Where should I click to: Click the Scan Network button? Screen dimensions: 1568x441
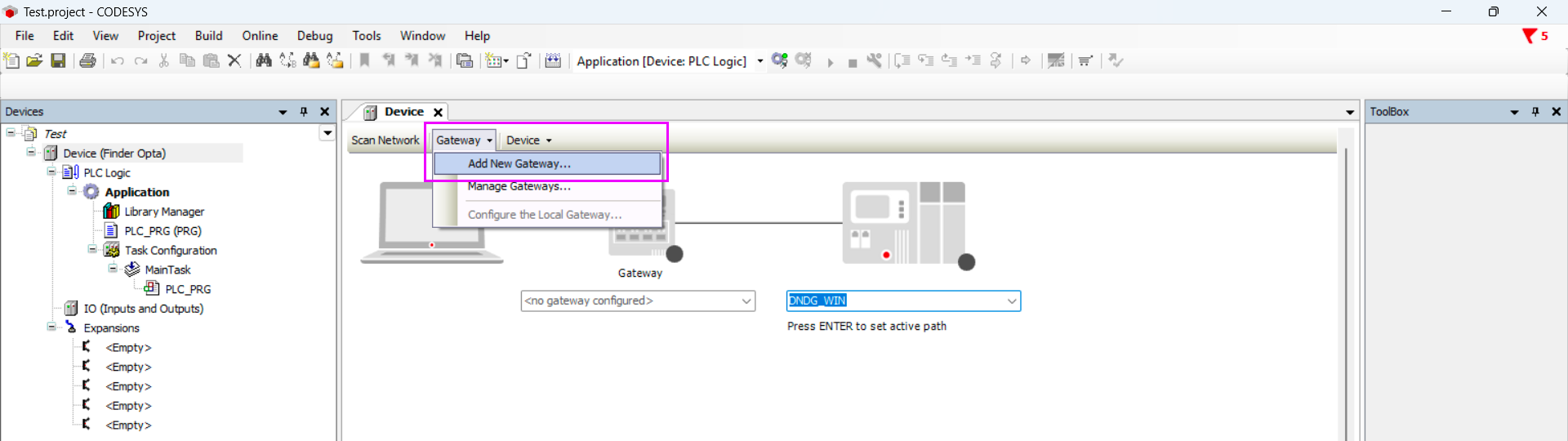(385, 140)
